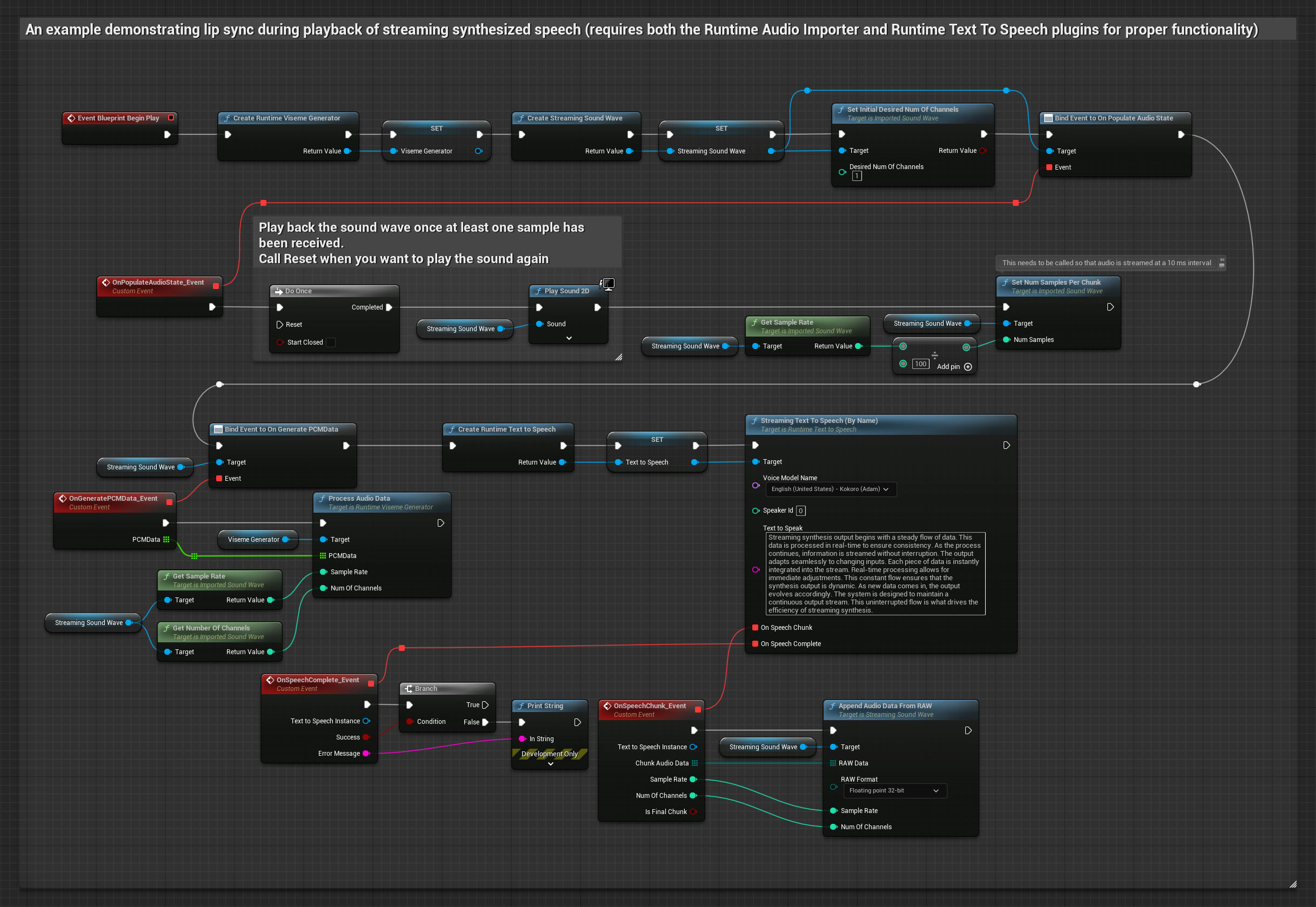Click the clock icon on the Do Once node

[279, 291]
